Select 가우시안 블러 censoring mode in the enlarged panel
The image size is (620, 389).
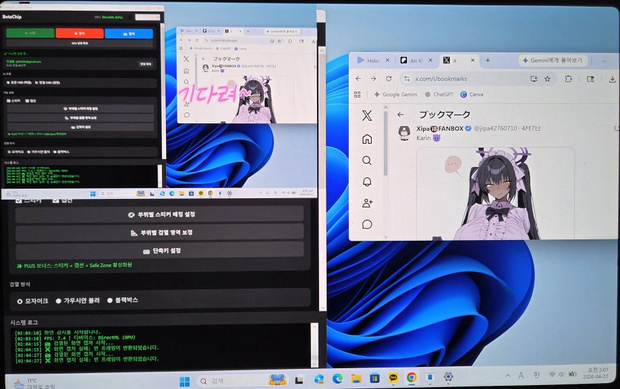point(78,301)
